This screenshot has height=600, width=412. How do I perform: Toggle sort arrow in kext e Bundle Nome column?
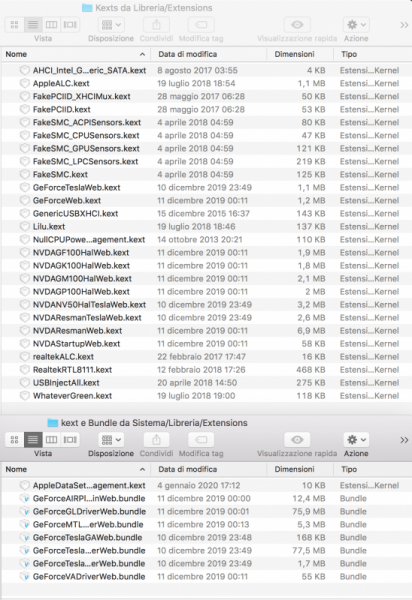142,469
